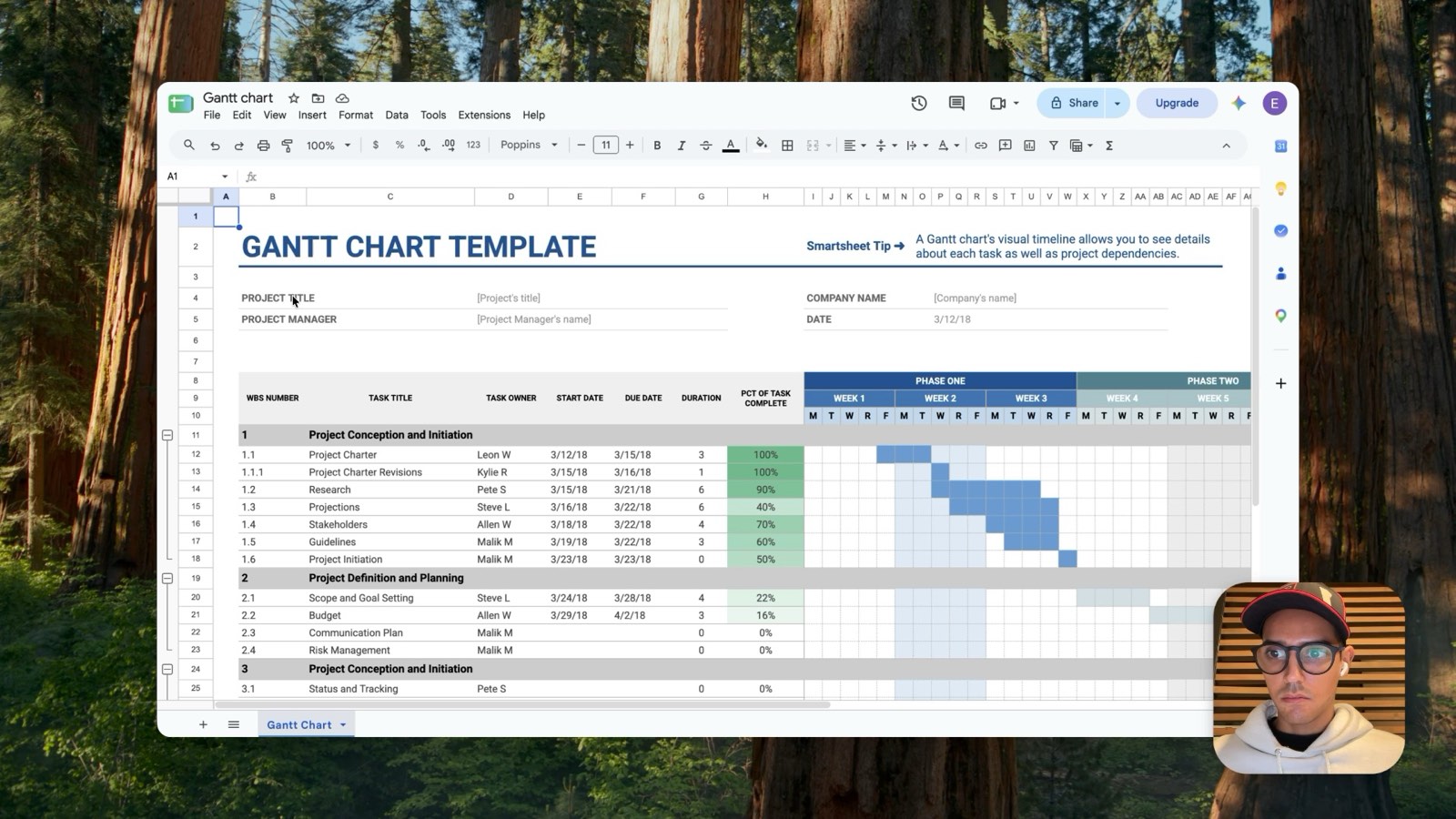Open all comments panel icon
This screenshot has width=1456, height=819.
956,103
